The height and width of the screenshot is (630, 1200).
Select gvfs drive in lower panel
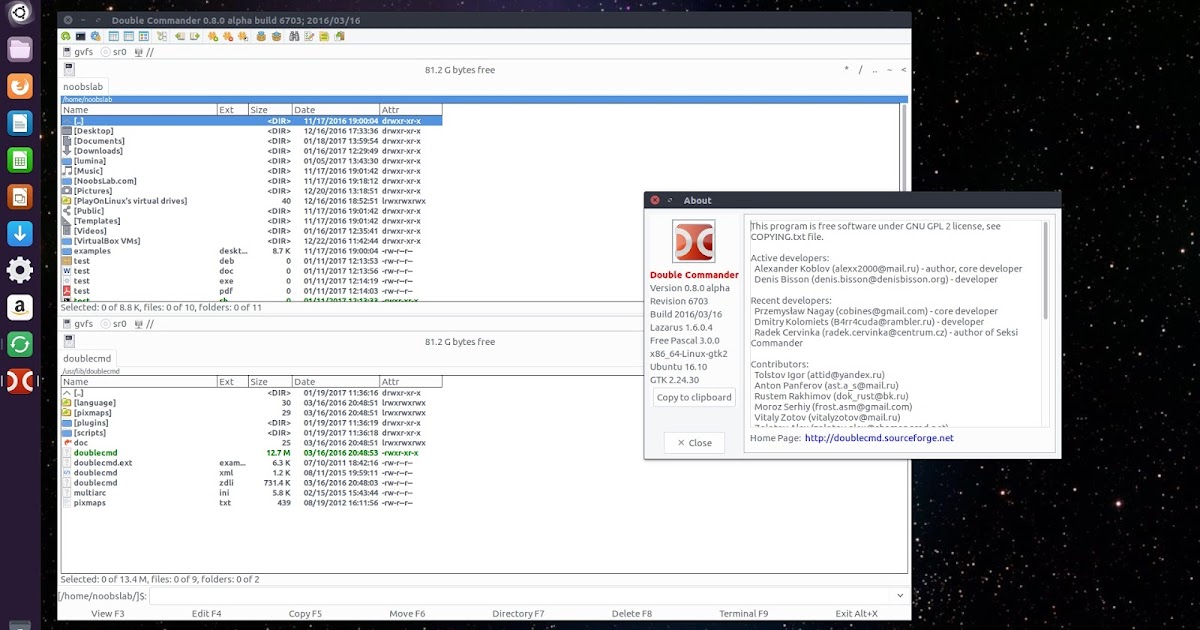pos(77,324)
